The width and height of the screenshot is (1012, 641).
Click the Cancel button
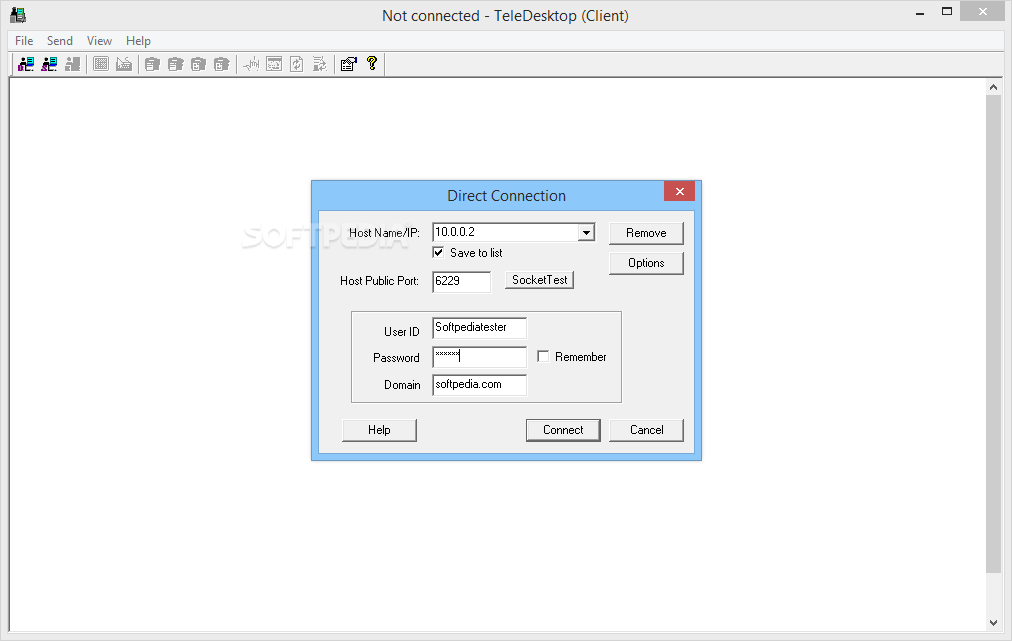(646, 430)
